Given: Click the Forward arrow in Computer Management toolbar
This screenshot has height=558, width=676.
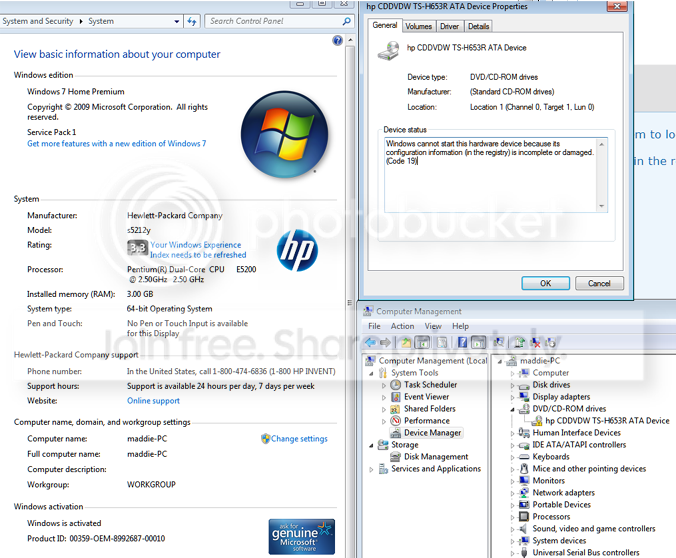Looking at the screenshot, I should coord(385,342).
